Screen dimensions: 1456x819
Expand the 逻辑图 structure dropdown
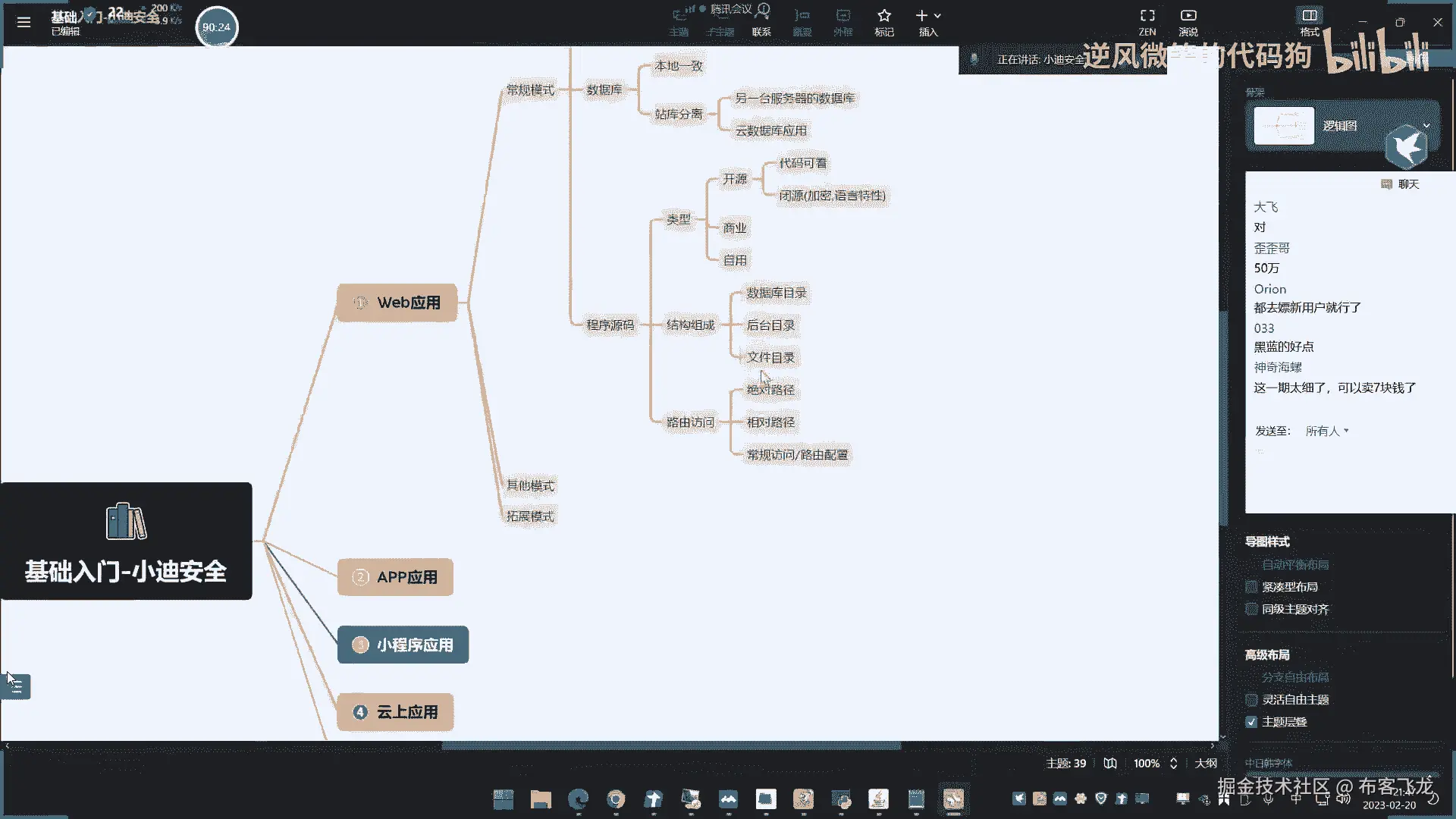click(1426, 126)
